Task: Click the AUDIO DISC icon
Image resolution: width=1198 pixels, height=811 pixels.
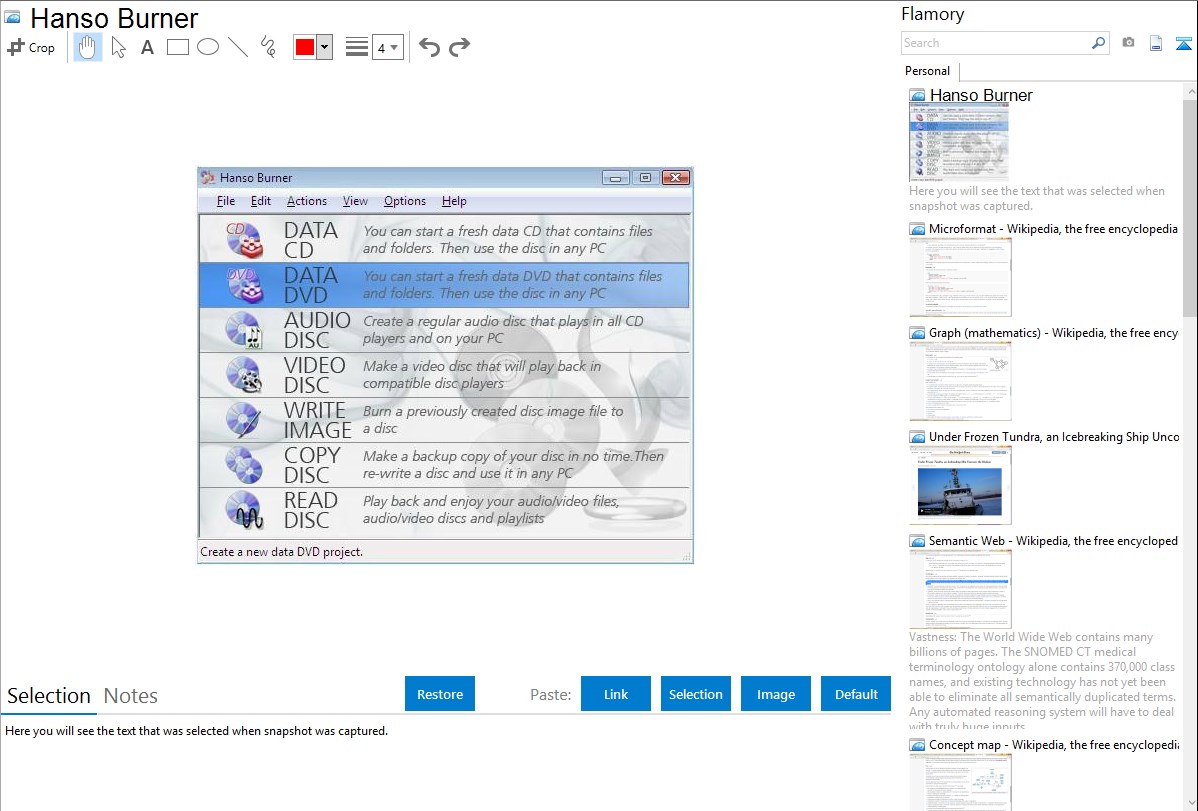Action: click(x=244, y=329)
